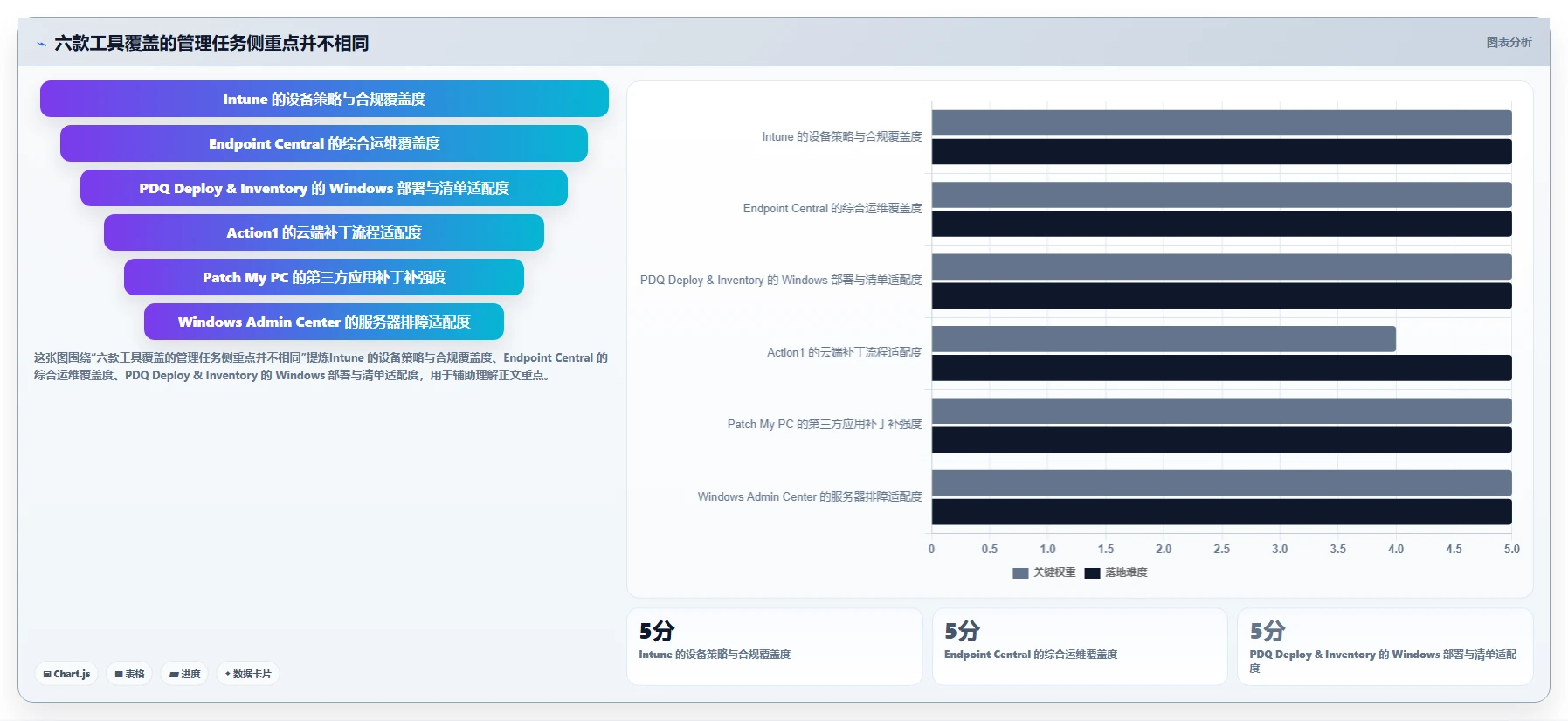Click the 落地难度 legend label text
1568x721 pixels.
point(1126,572)
